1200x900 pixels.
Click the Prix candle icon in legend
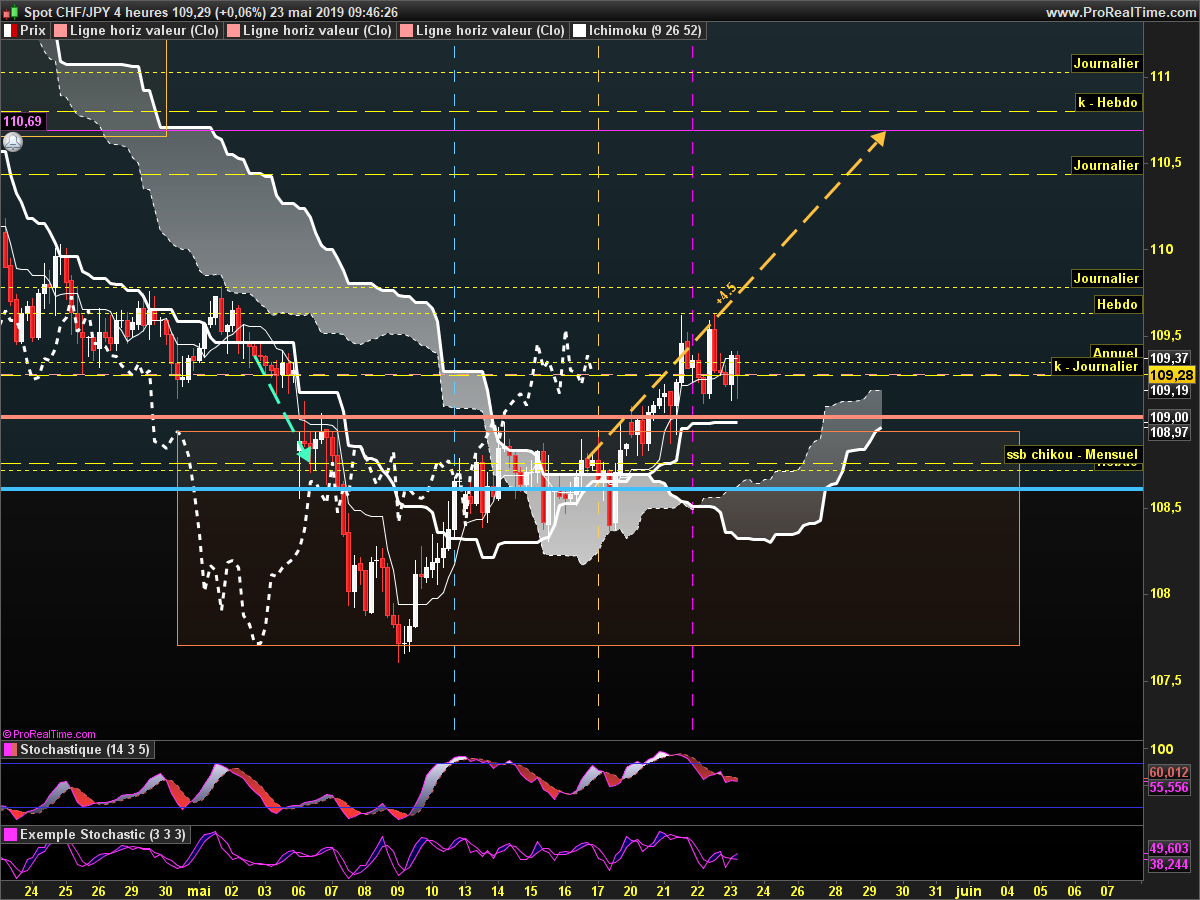tap(10, 31)
